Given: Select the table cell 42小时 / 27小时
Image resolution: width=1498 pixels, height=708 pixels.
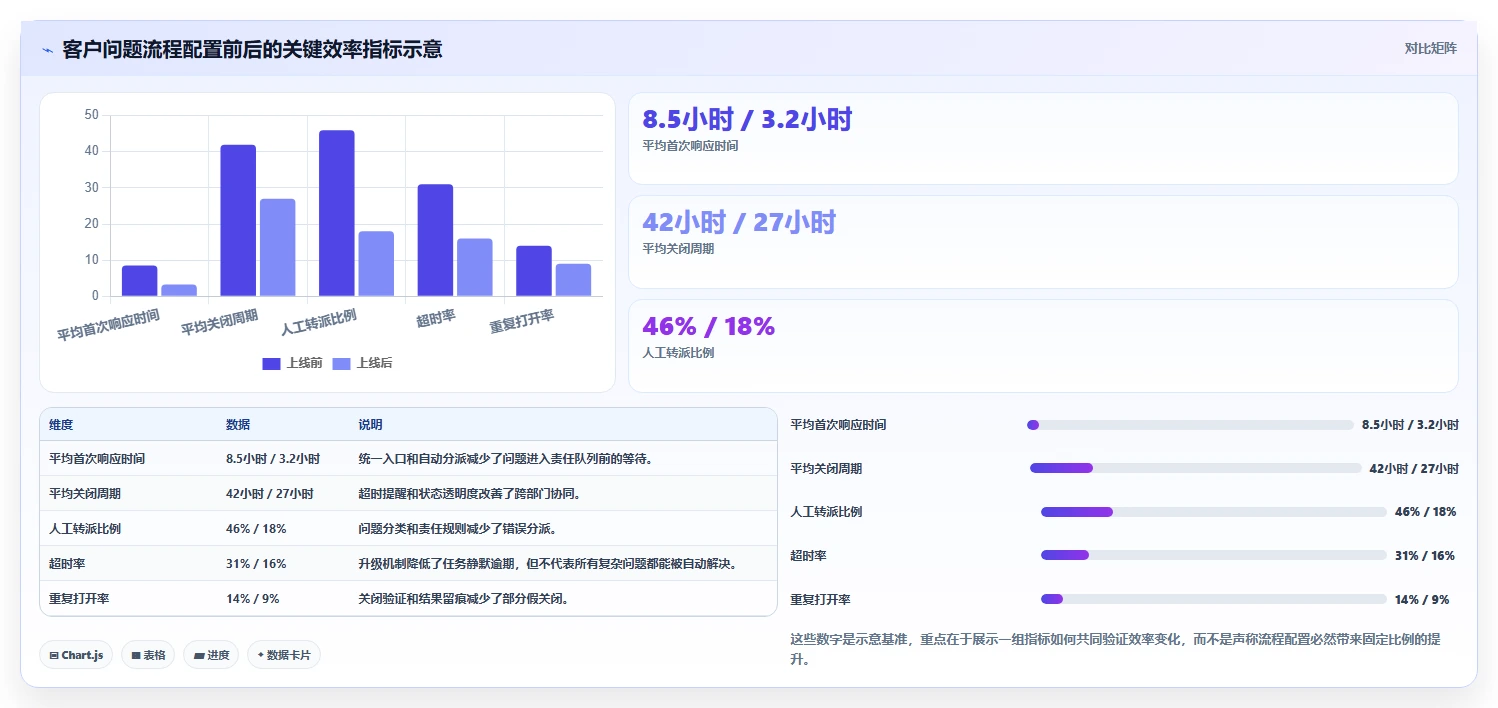Looking at the screenshot, I should (x=270, y=494).
